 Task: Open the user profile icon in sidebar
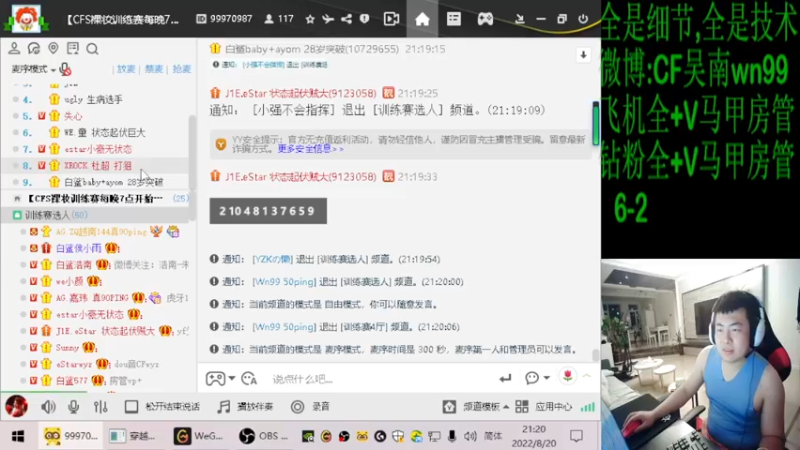click(x=14, y=48)
